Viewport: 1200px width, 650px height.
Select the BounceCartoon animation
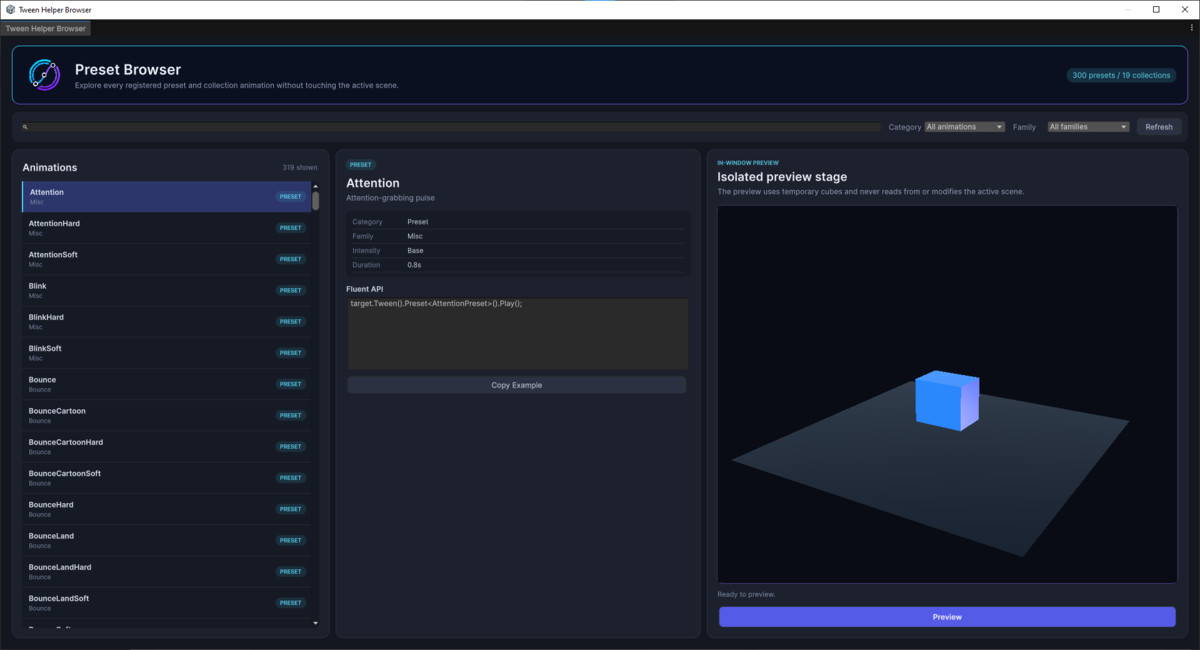pos(166,415)
